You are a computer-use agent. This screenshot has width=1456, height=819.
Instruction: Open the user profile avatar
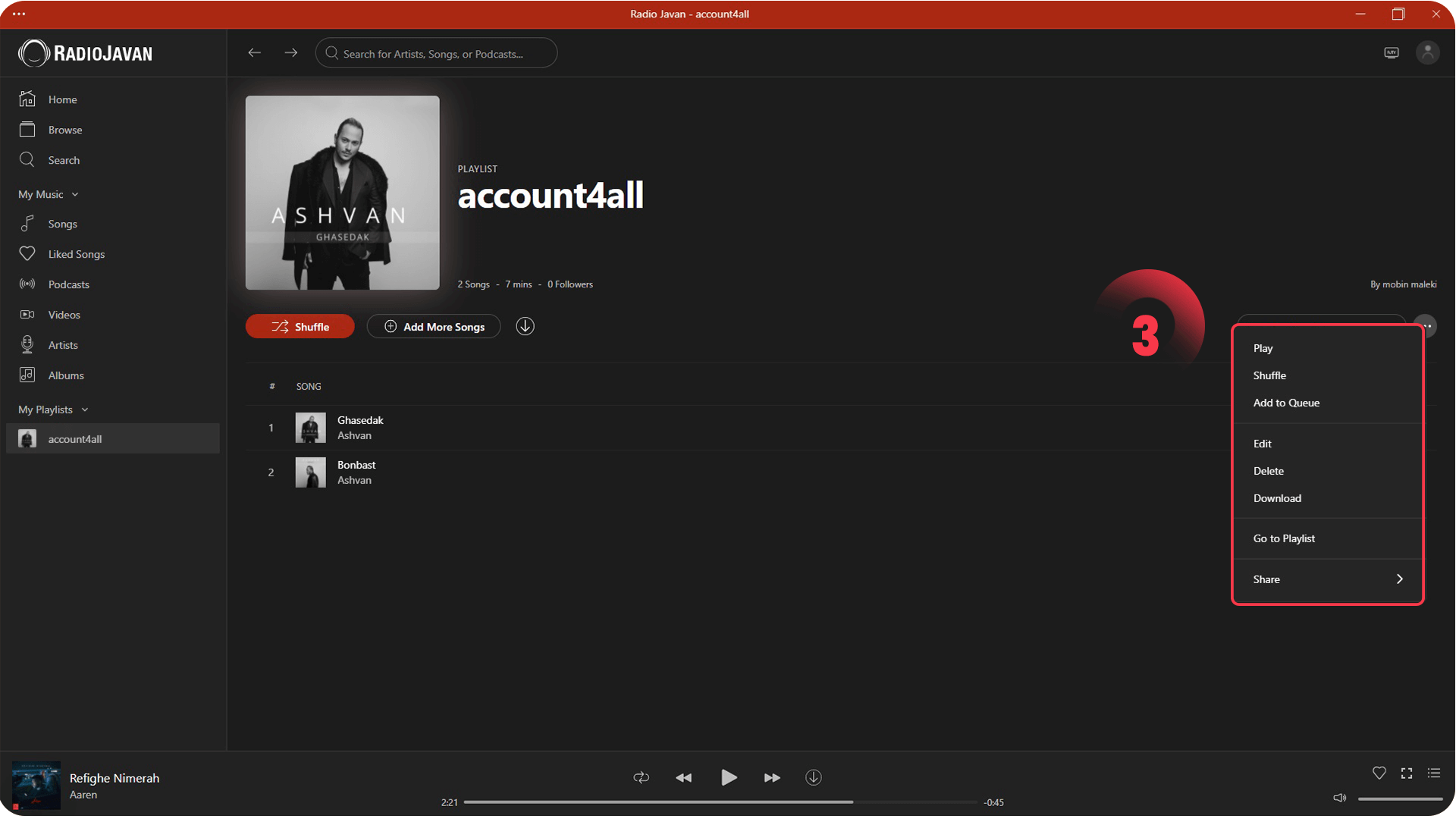click(x=1427, y=53)
